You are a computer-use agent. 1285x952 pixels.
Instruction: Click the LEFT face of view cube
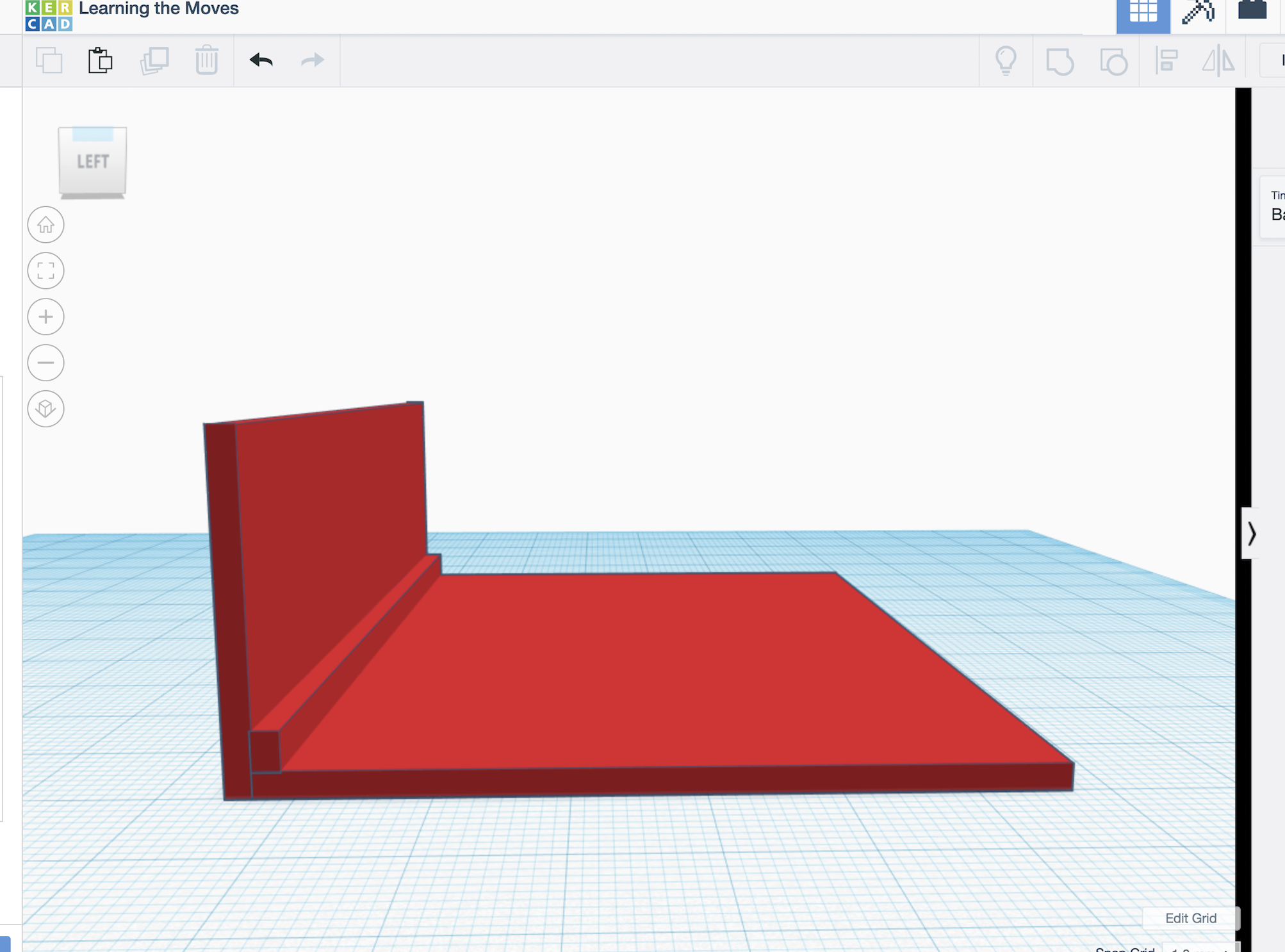(93, 161)
